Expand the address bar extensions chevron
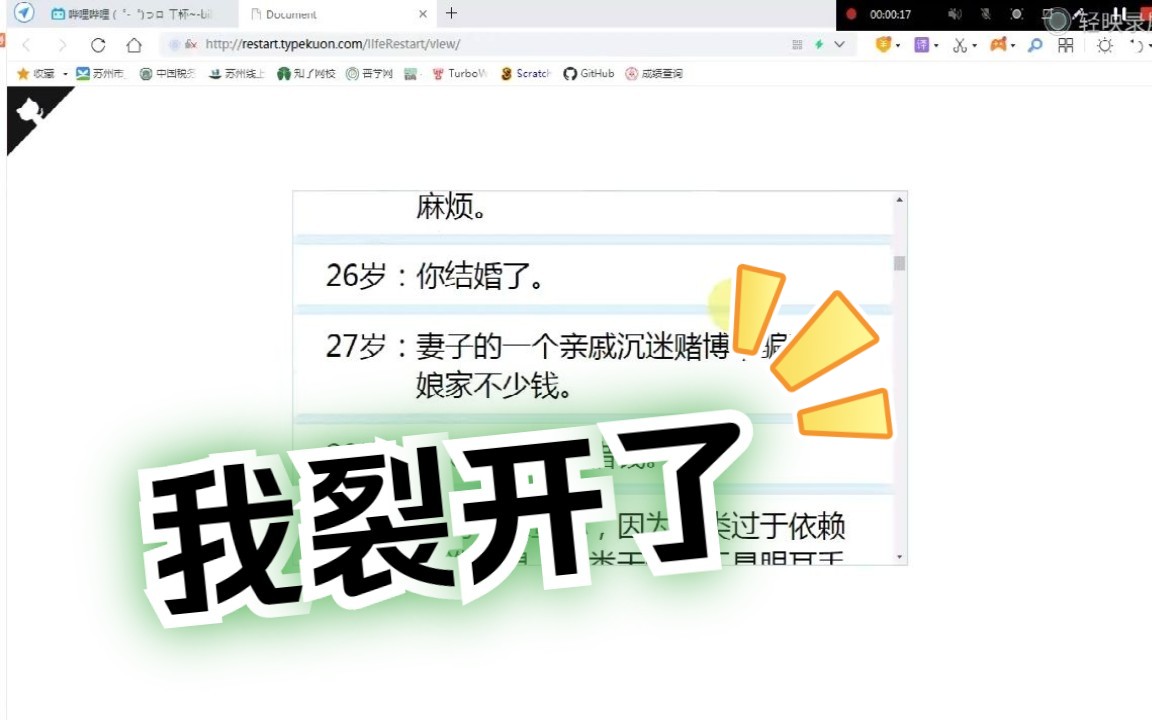Viewport: 1152px width, 720px height. 838,44
